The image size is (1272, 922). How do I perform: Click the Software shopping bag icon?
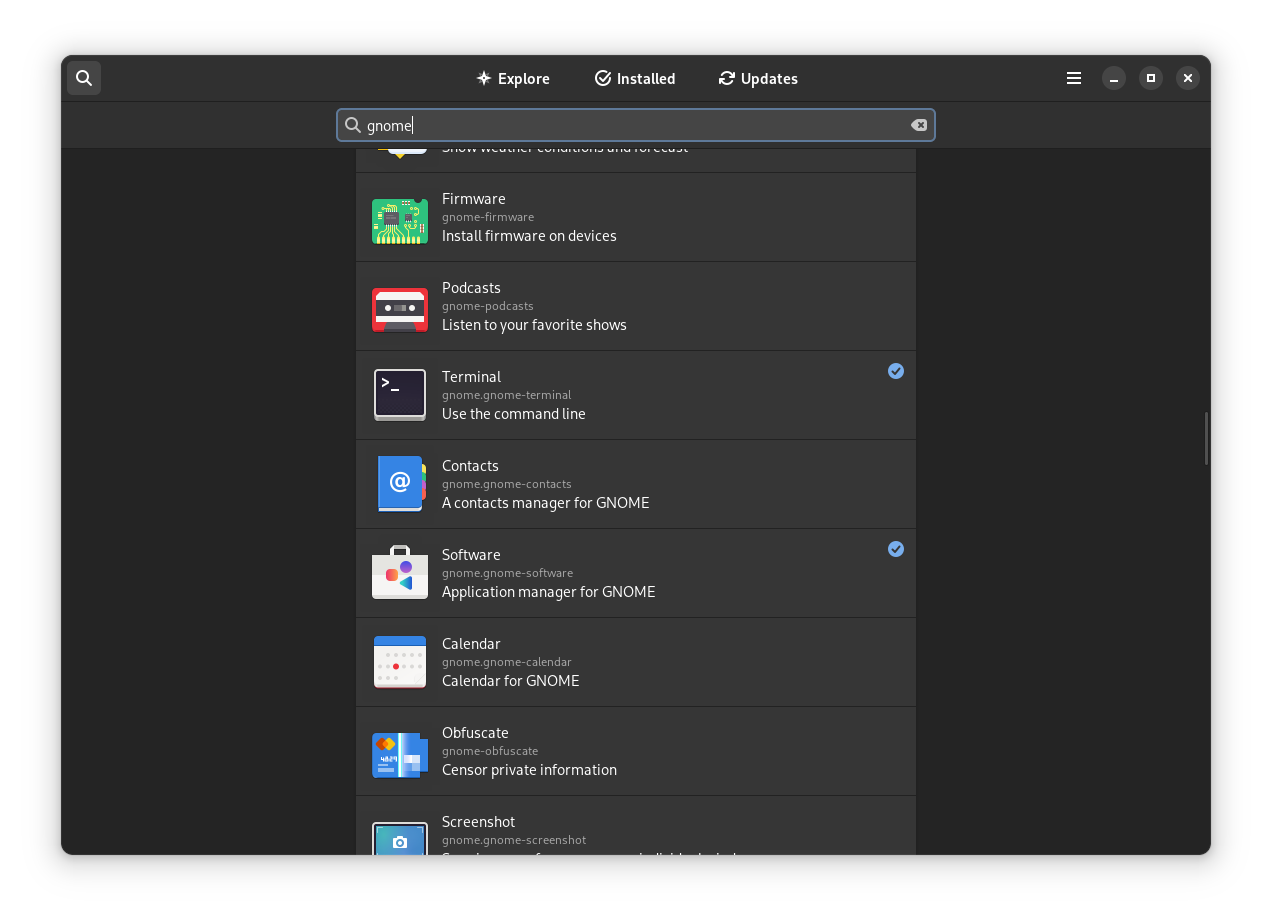pyautogui.click(x=400, y=573)
